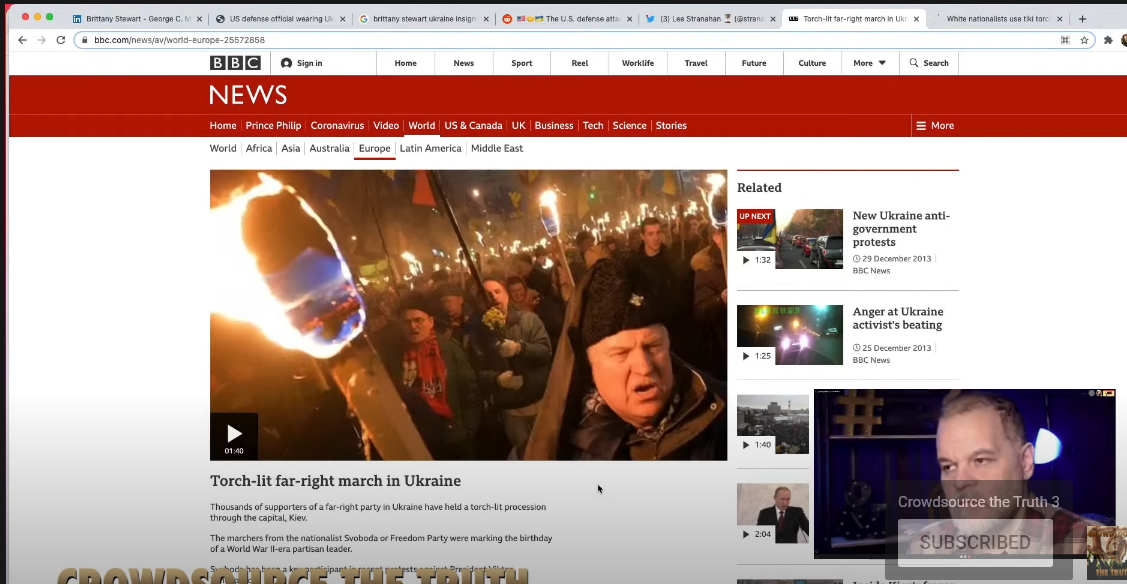1127x584 pixels.
Task: Open New Ukraine anti-government protests headline
Action: click(x=901, y=228)
